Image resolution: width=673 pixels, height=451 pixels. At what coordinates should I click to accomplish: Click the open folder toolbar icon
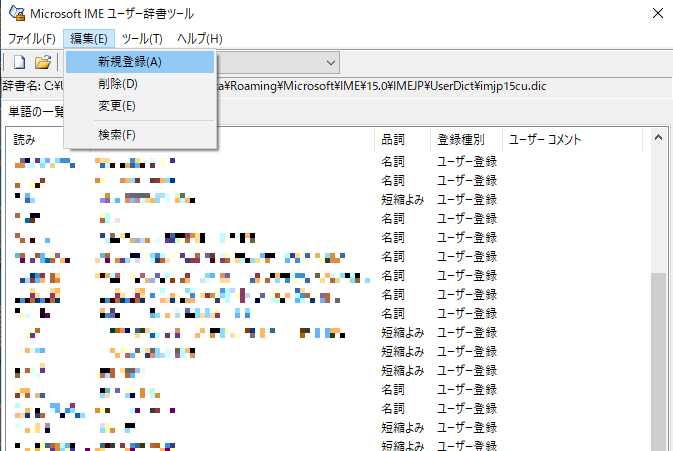point(43,62)
